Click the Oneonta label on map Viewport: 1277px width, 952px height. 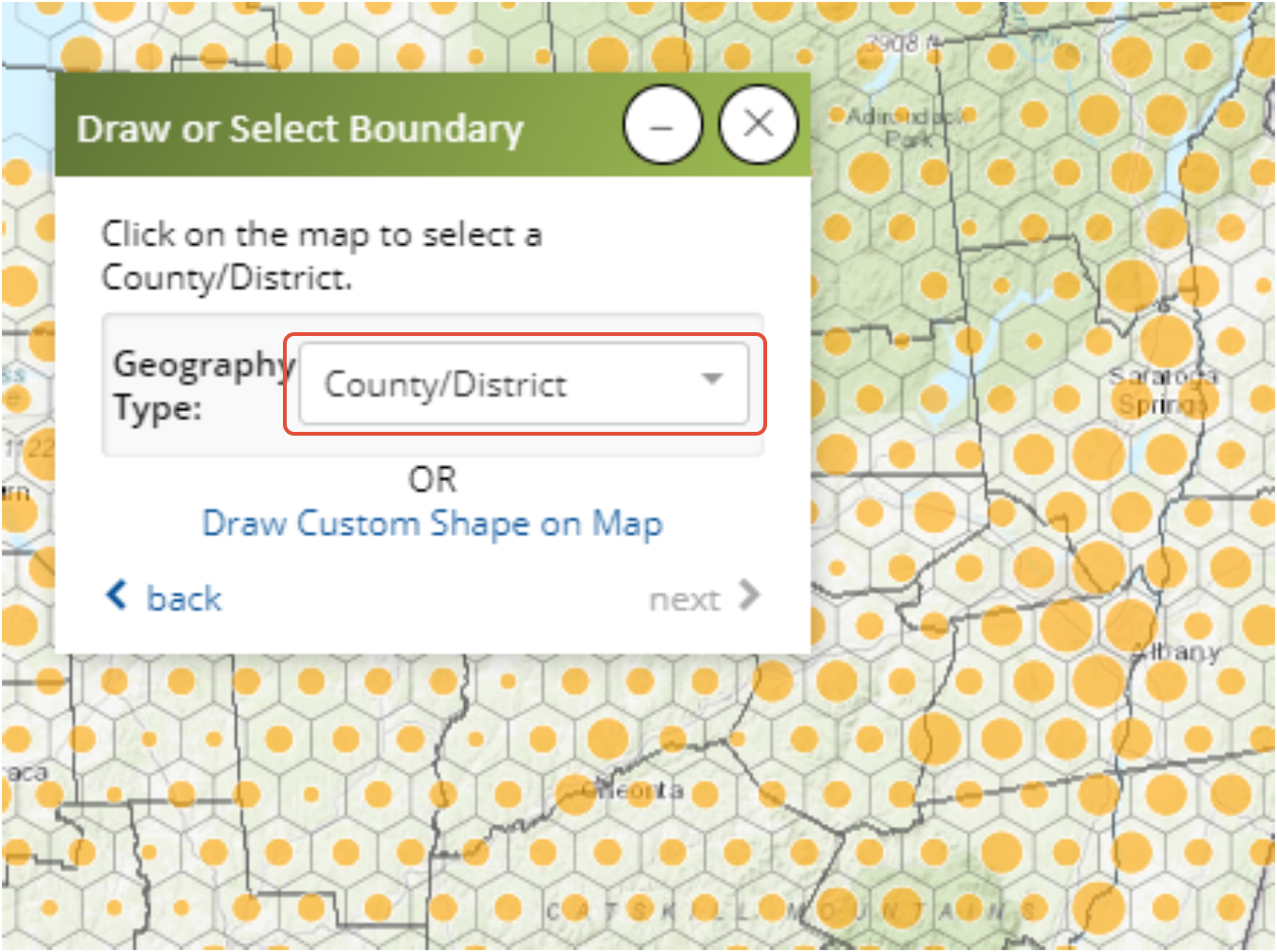coord(632,790)
